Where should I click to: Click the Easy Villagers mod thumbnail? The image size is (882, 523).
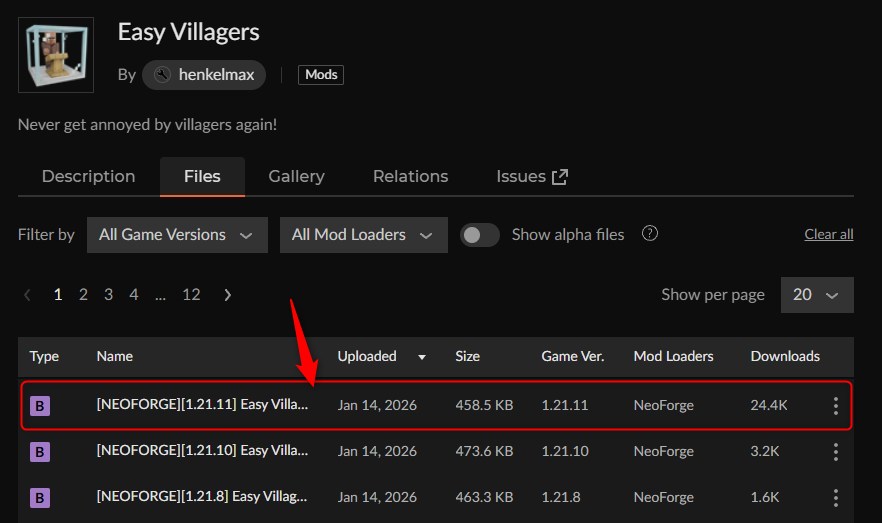pyautogui.click(x=56, y=54)
